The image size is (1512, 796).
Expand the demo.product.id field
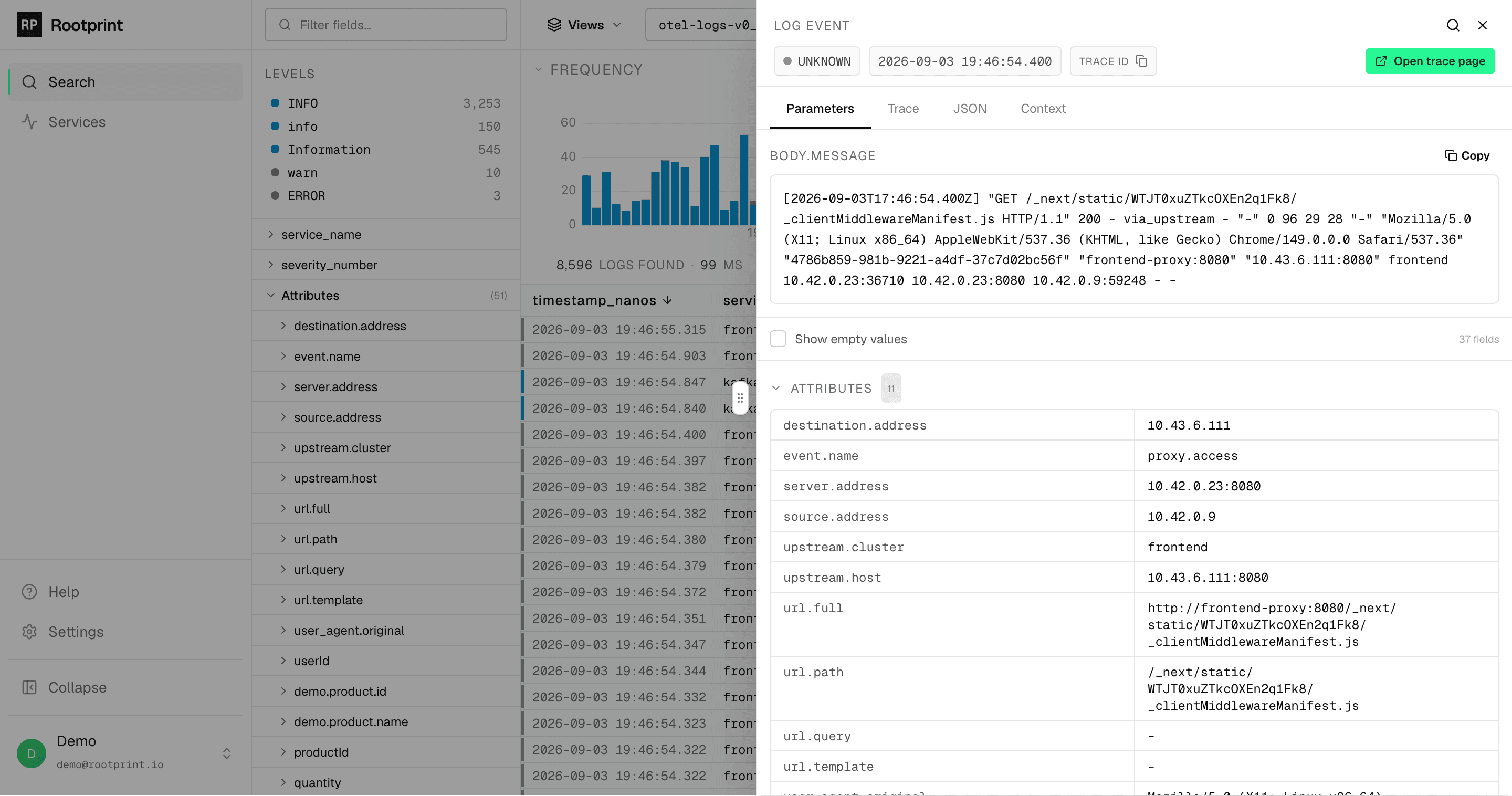(x=386, y=692)
